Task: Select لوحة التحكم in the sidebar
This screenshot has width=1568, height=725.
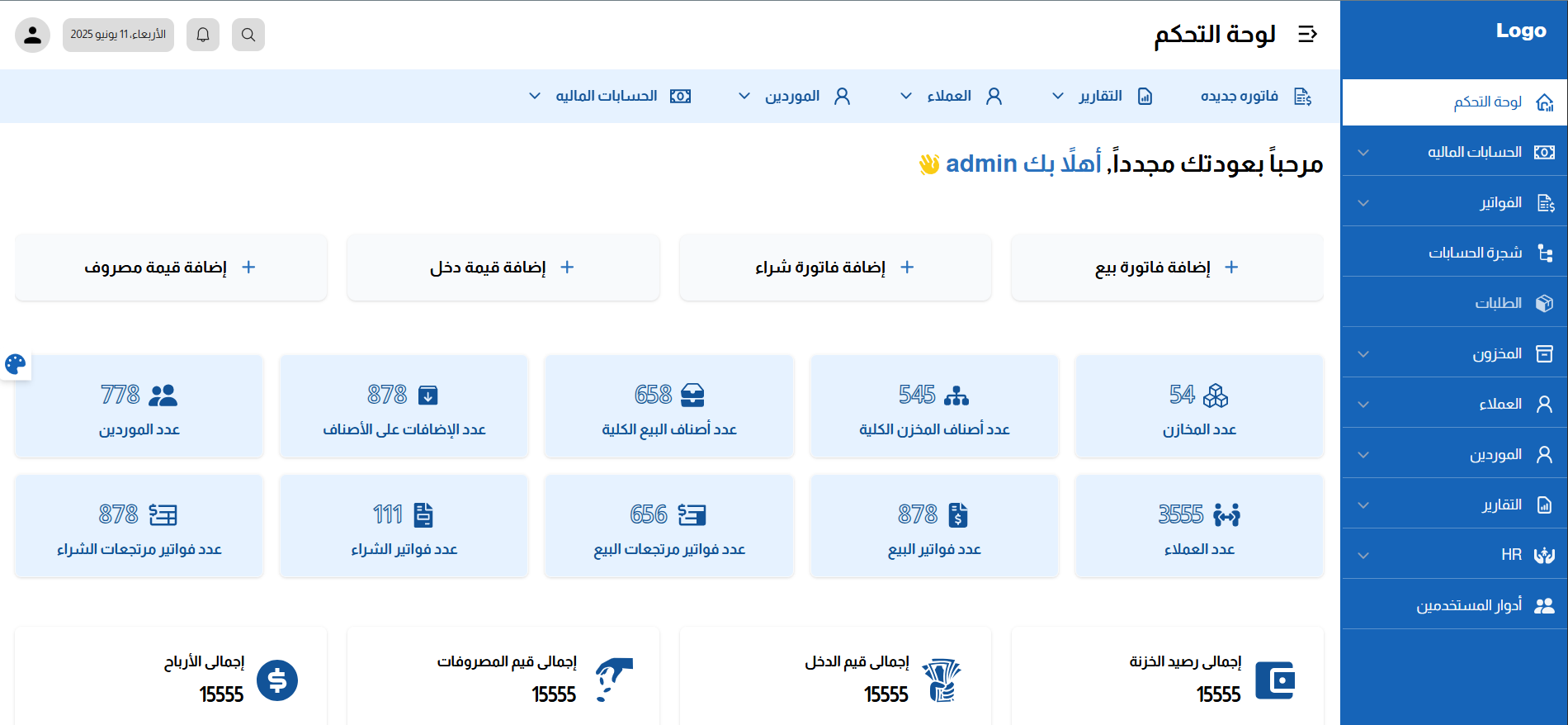Action: pyautogui.click(x=1454, y=102)
